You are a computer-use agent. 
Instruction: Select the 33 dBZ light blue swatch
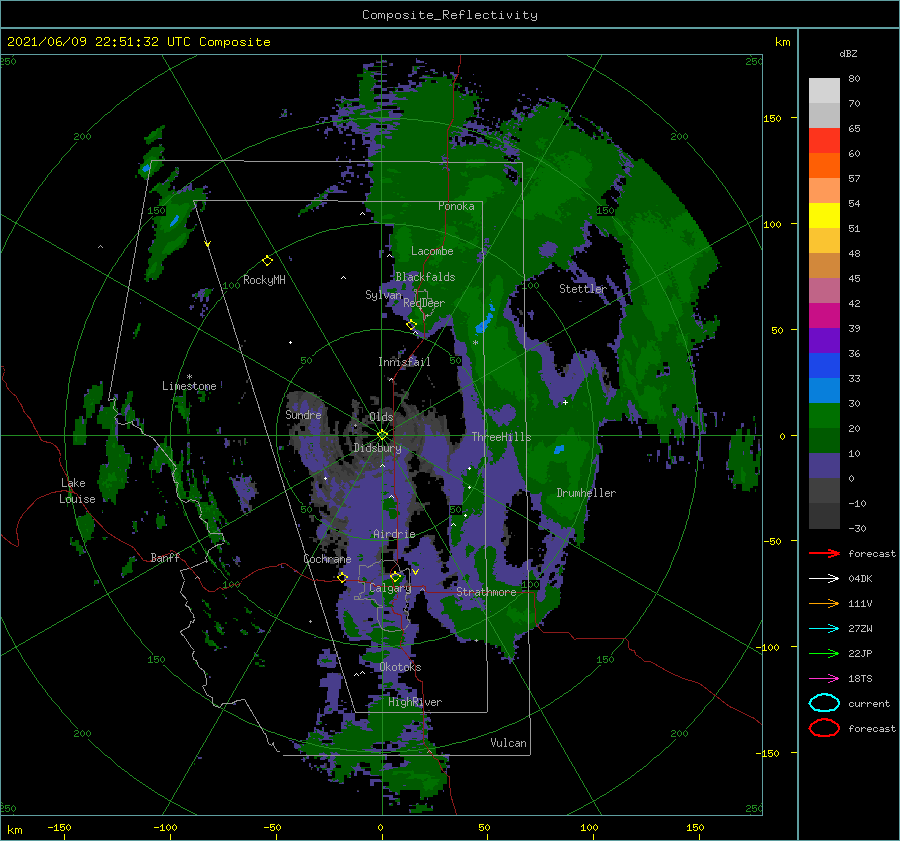pyautogui.click(x=824, y=390)
